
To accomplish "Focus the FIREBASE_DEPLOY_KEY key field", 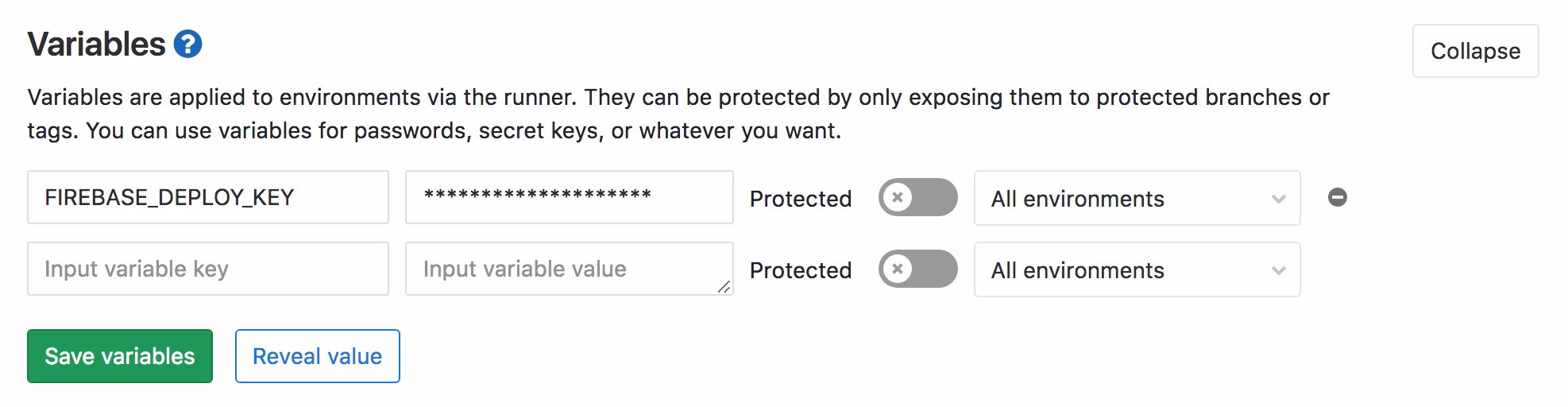I will pos(207,197).
